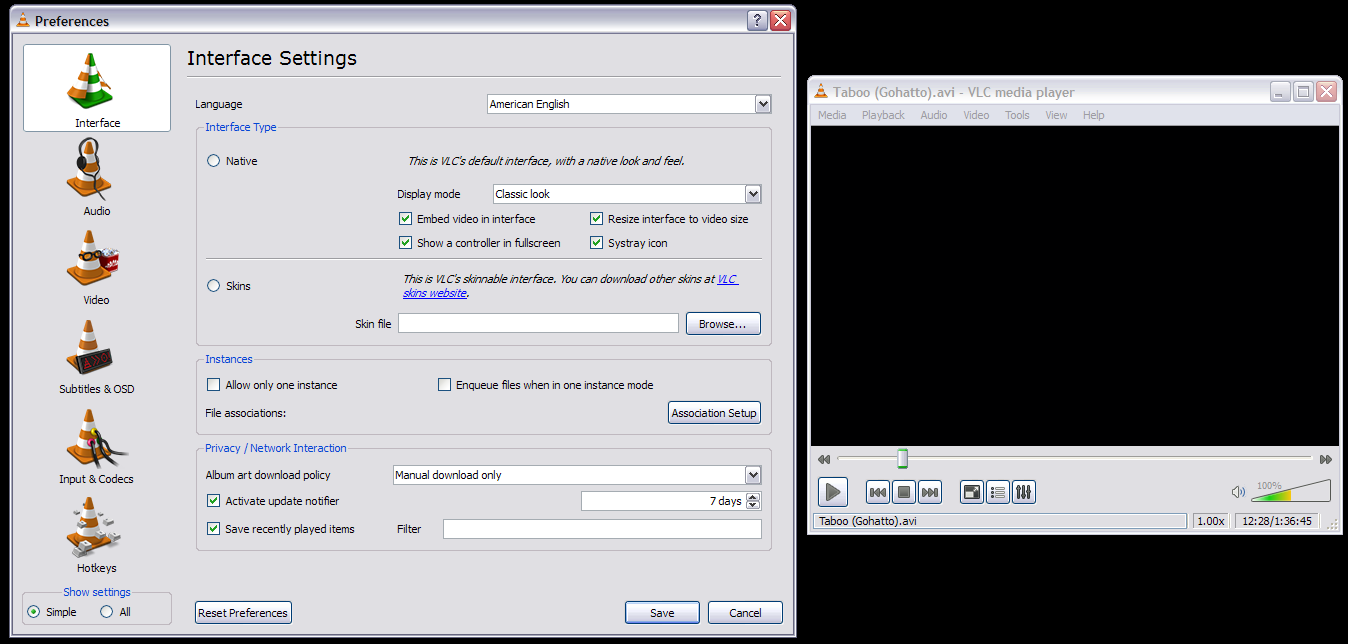Screen dimensions: 1348x644
Task: Toggle fullscreen in VLC player controls
Action: pos(972,492)
